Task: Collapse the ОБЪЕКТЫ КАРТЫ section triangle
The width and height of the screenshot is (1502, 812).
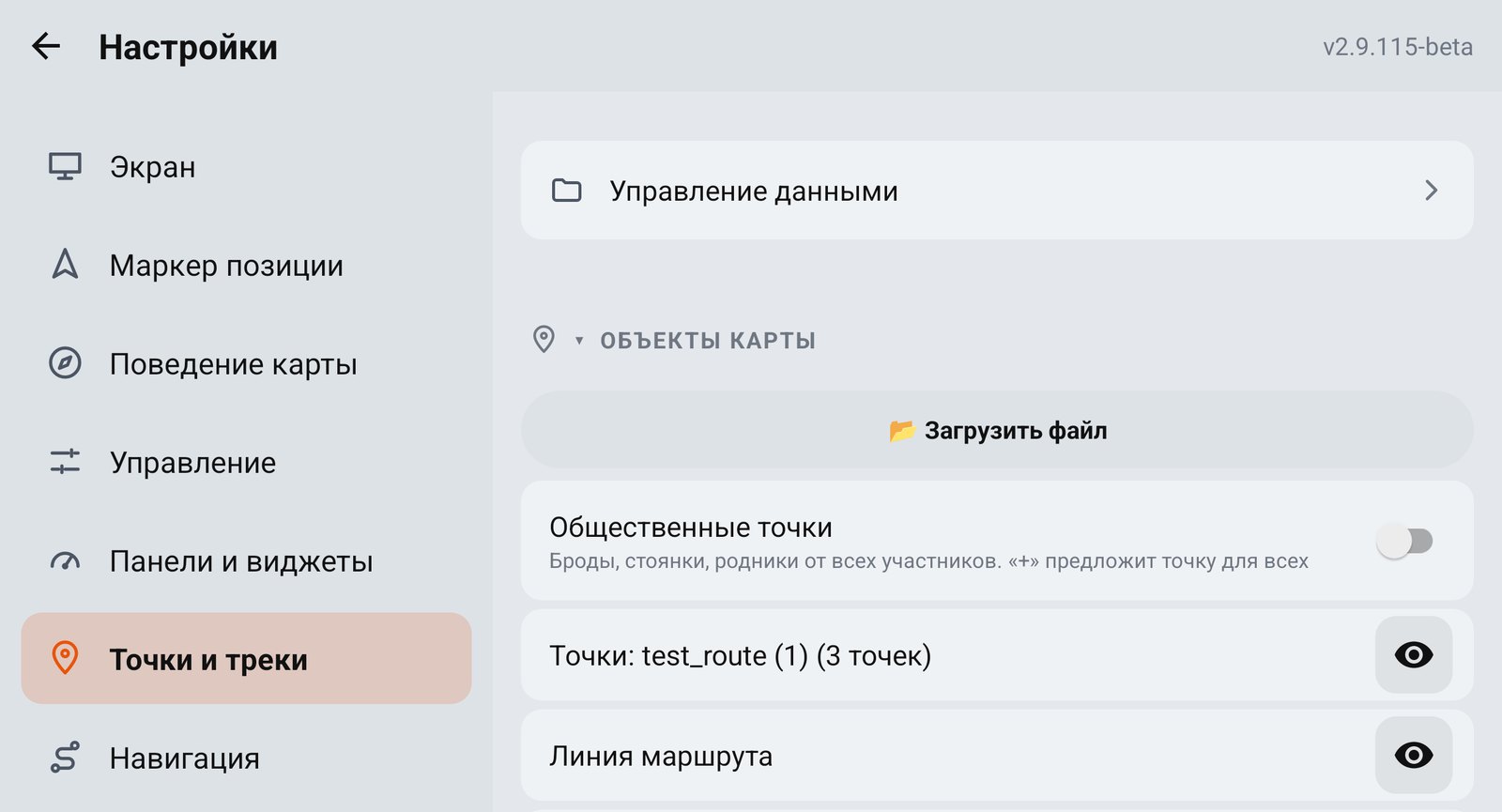Action: click(x=579, y=341)
